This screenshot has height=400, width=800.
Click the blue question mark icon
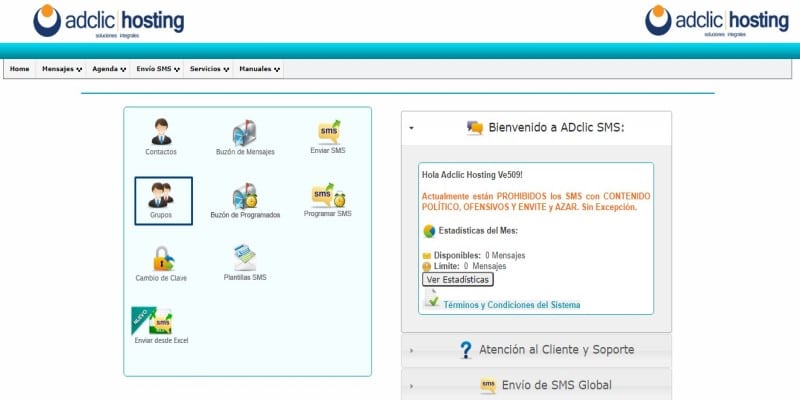[x=465, y=350]
